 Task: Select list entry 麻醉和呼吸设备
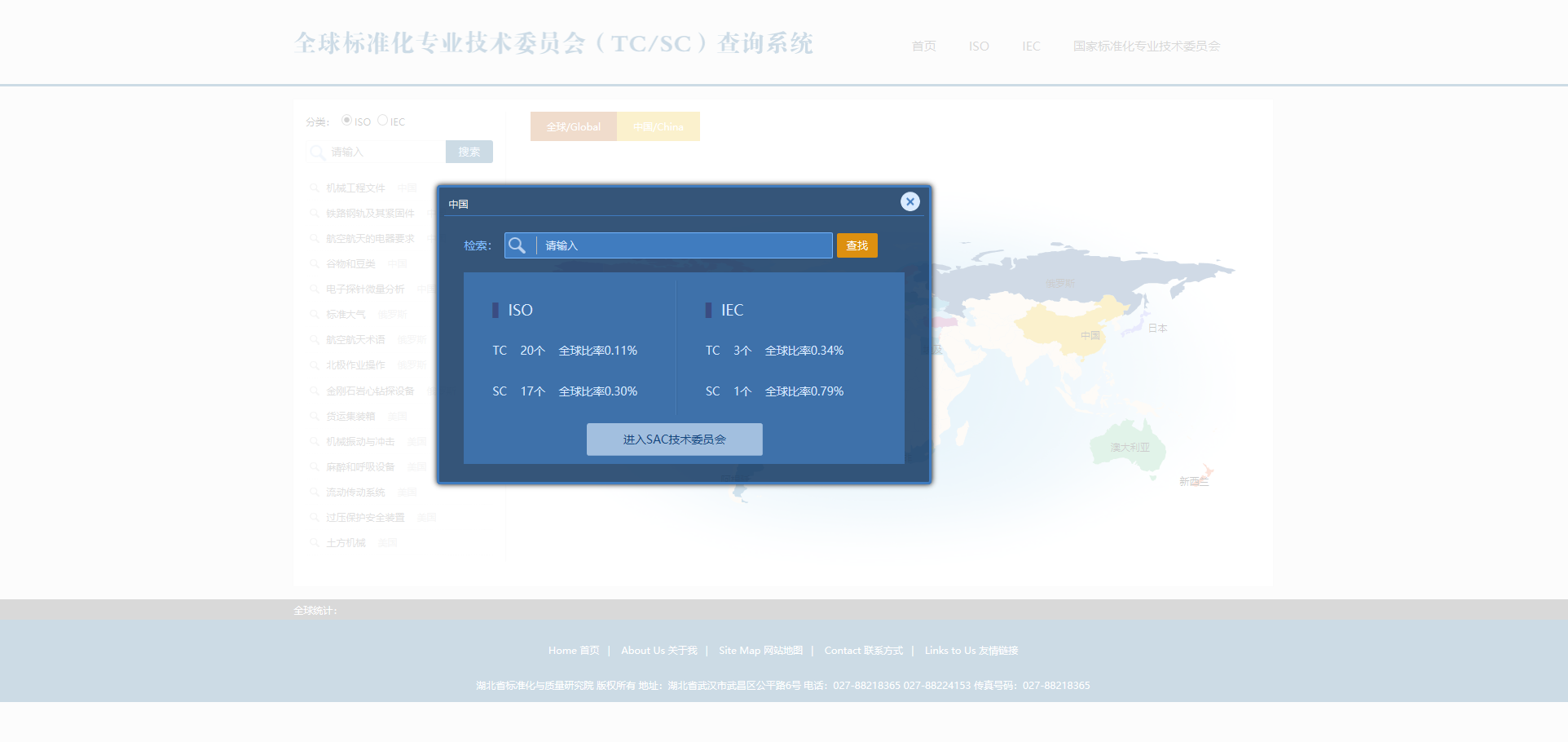pyautogui.click(x=360, y=467)
